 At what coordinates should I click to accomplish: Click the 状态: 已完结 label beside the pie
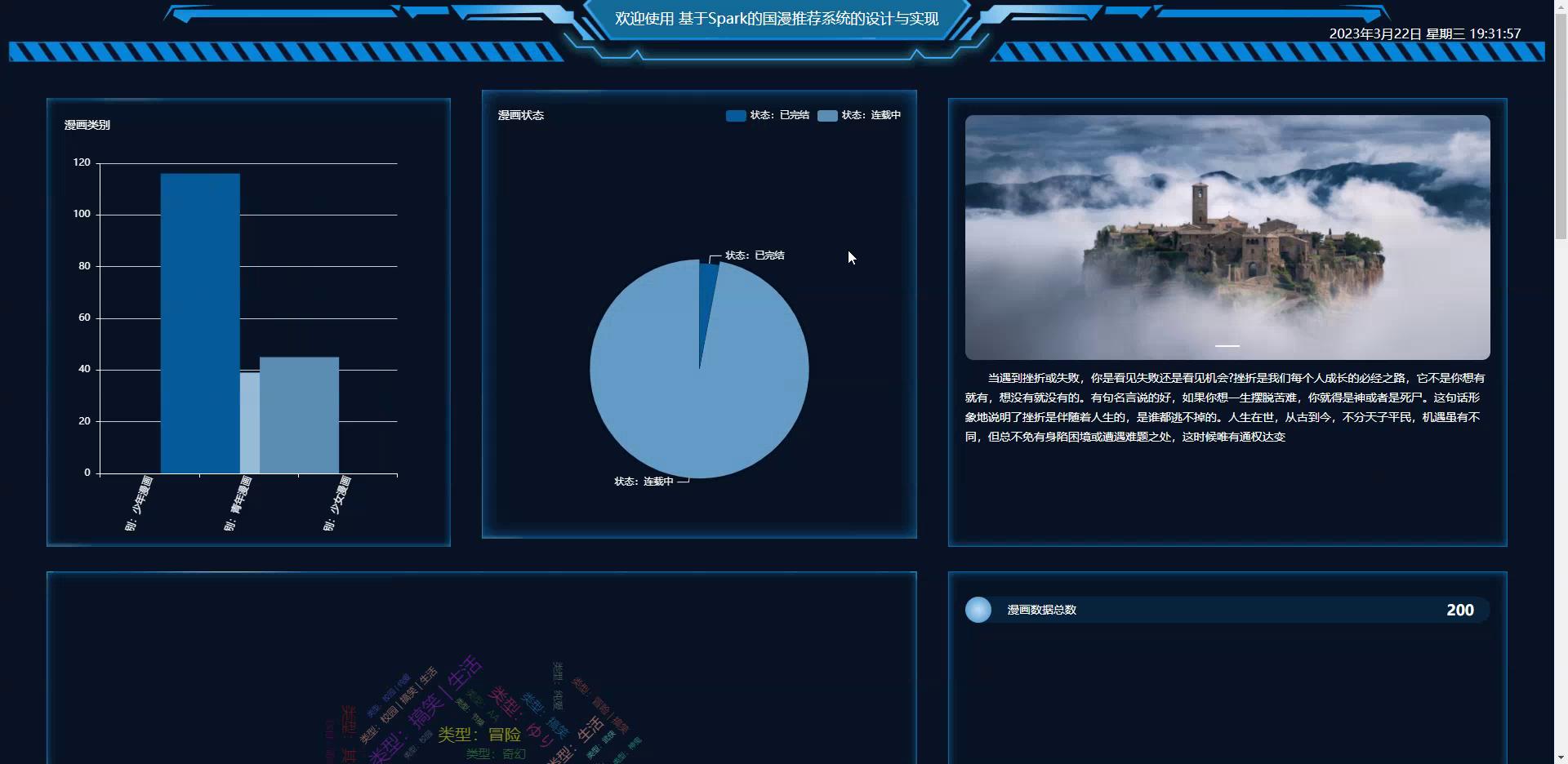[x=755, y=255]
